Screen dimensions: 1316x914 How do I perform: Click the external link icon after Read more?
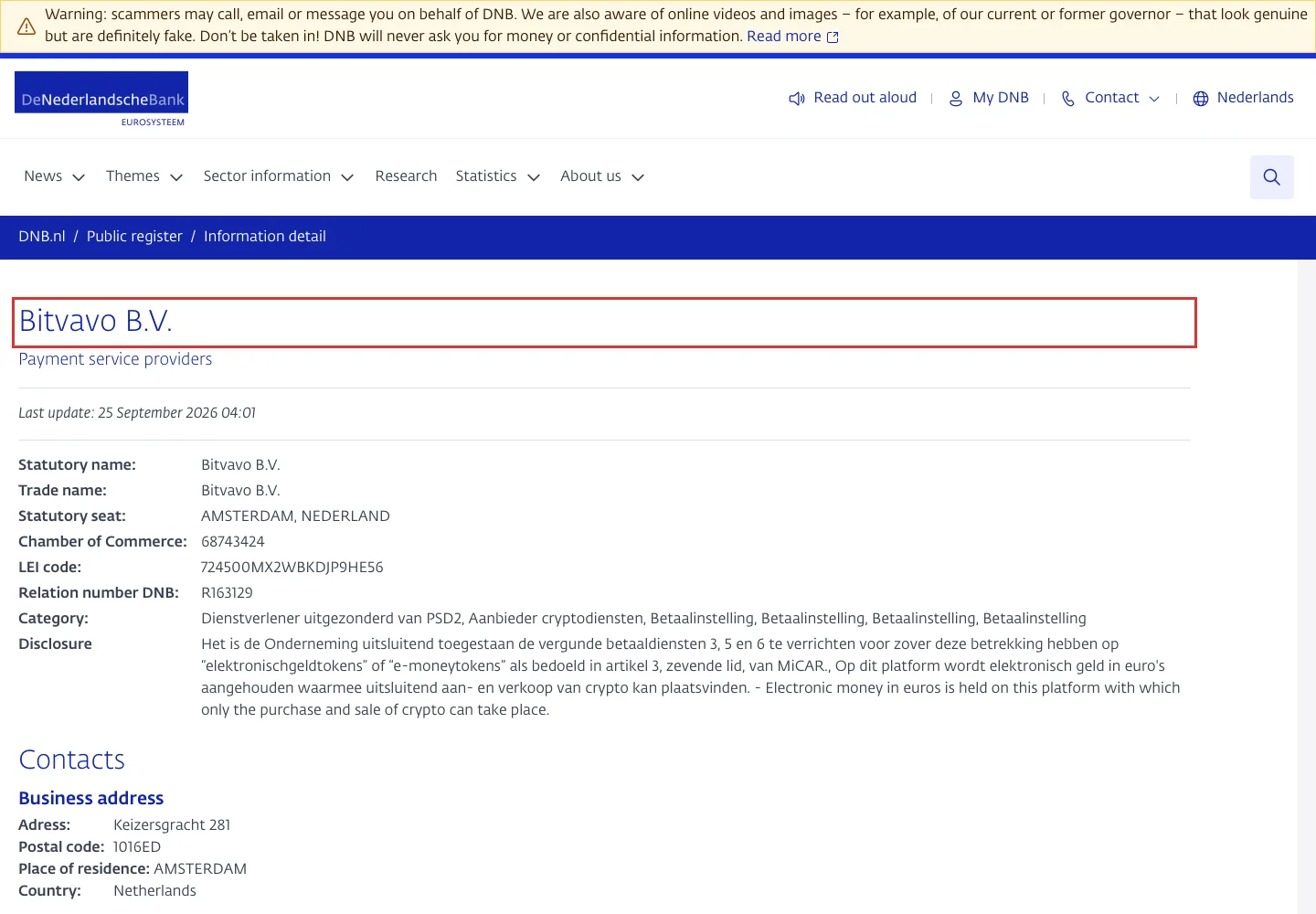click(833, 37)
